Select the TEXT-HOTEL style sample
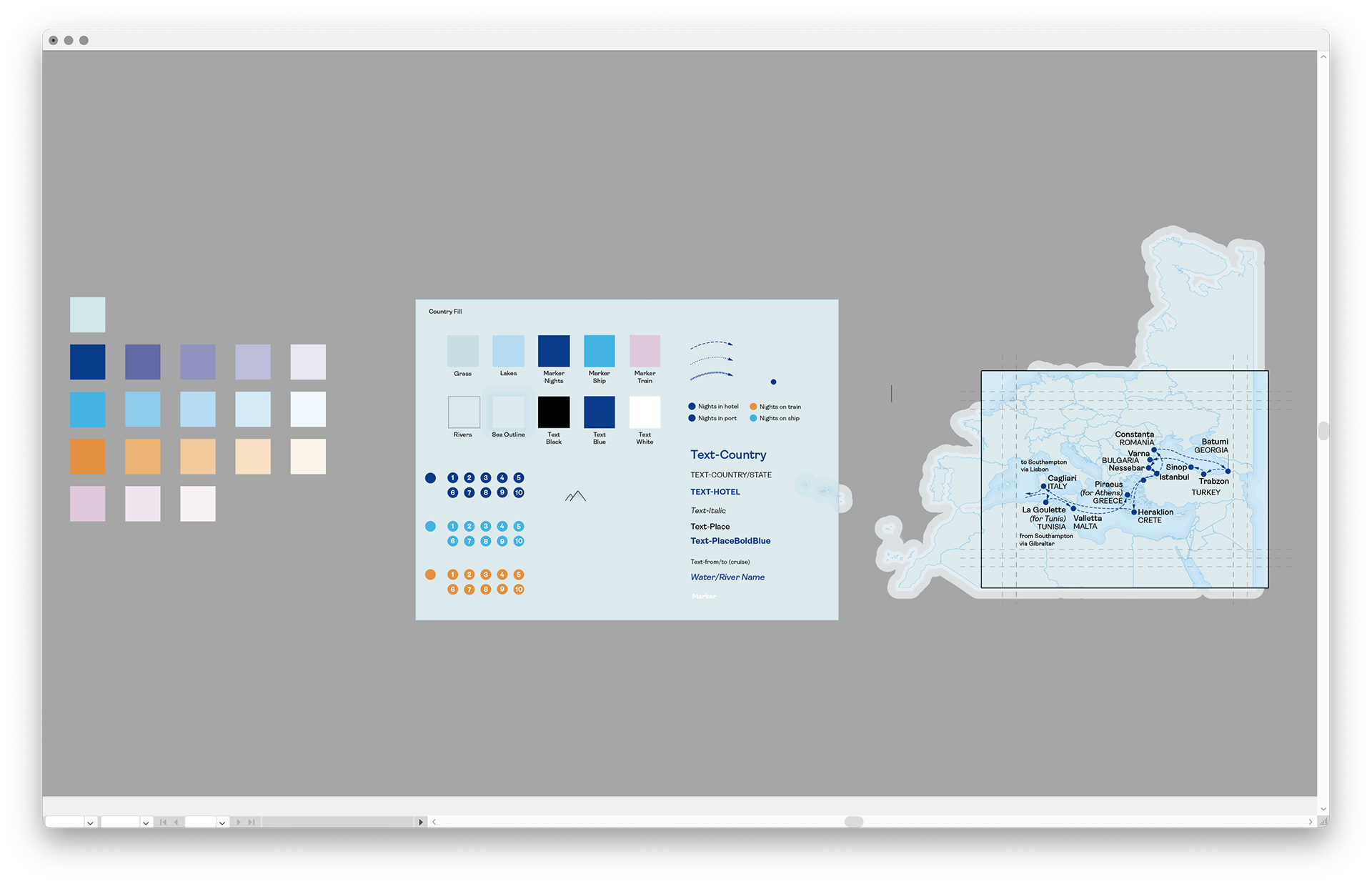 pos(715,492)
